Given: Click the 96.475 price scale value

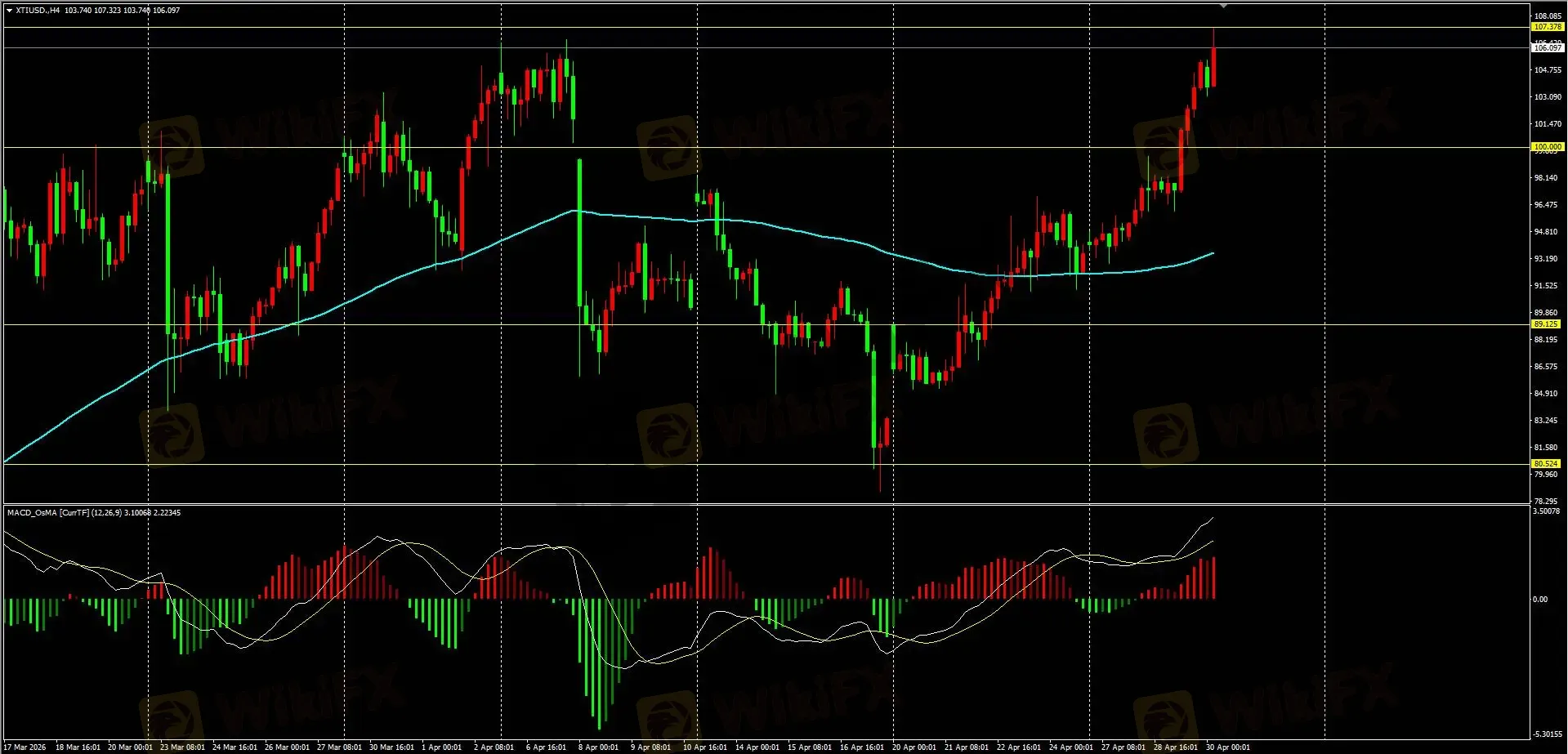Looking at the screenshot, I should [1545, 205].
